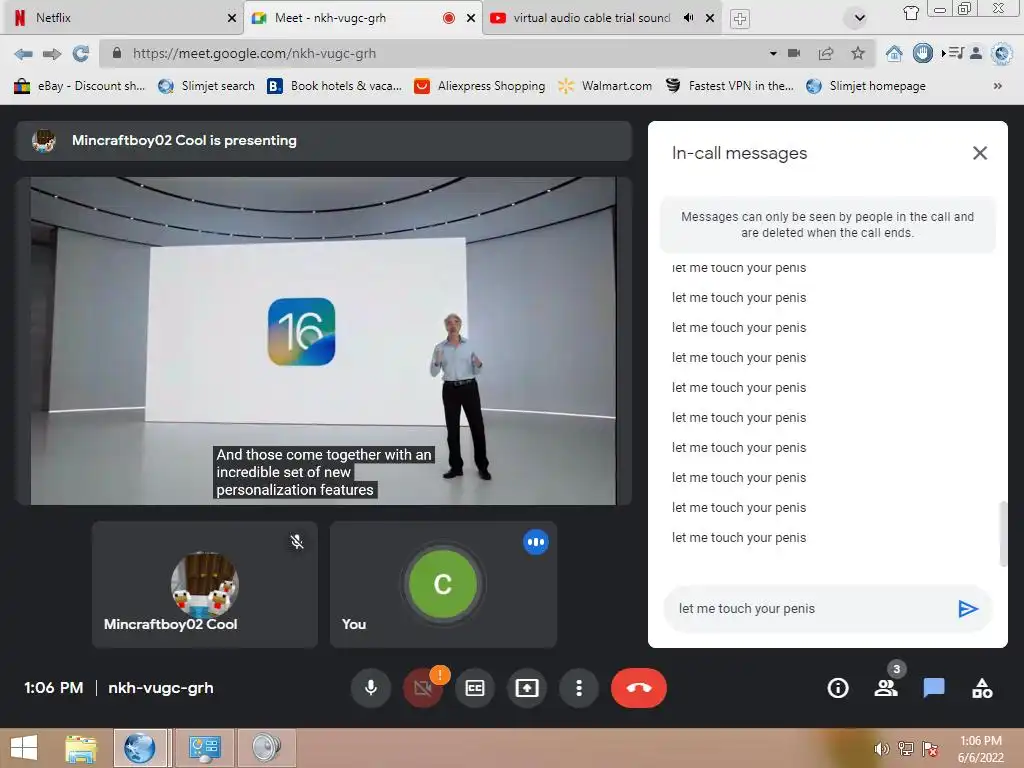Open the Control Panel taskbar item
Viewport: 1024px width, 768px height.
(x=204, y=748)
